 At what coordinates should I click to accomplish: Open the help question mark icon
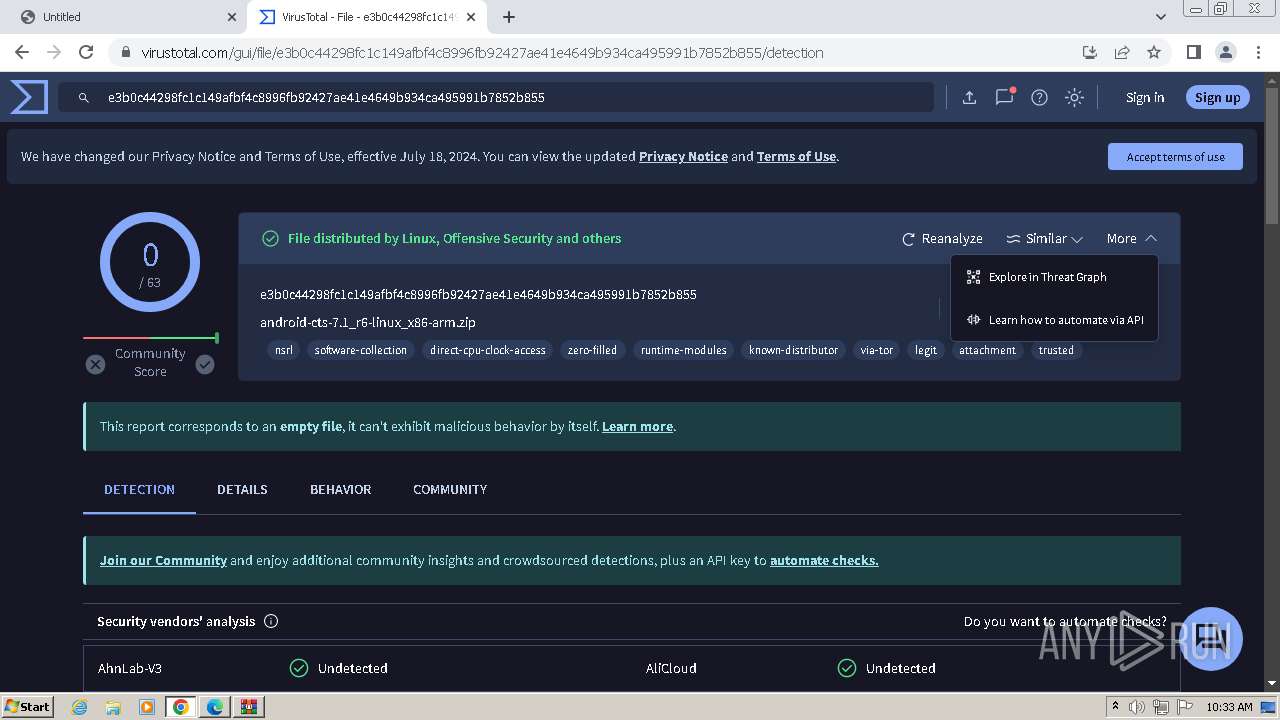1039,97
